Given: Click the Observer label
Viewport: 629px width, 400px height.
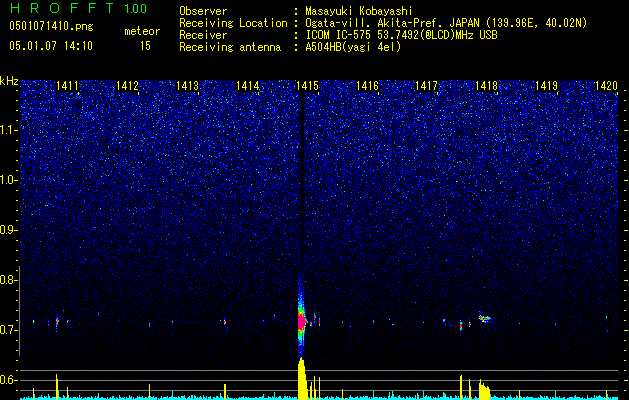Looking at the screenshot, I should 203,11.
